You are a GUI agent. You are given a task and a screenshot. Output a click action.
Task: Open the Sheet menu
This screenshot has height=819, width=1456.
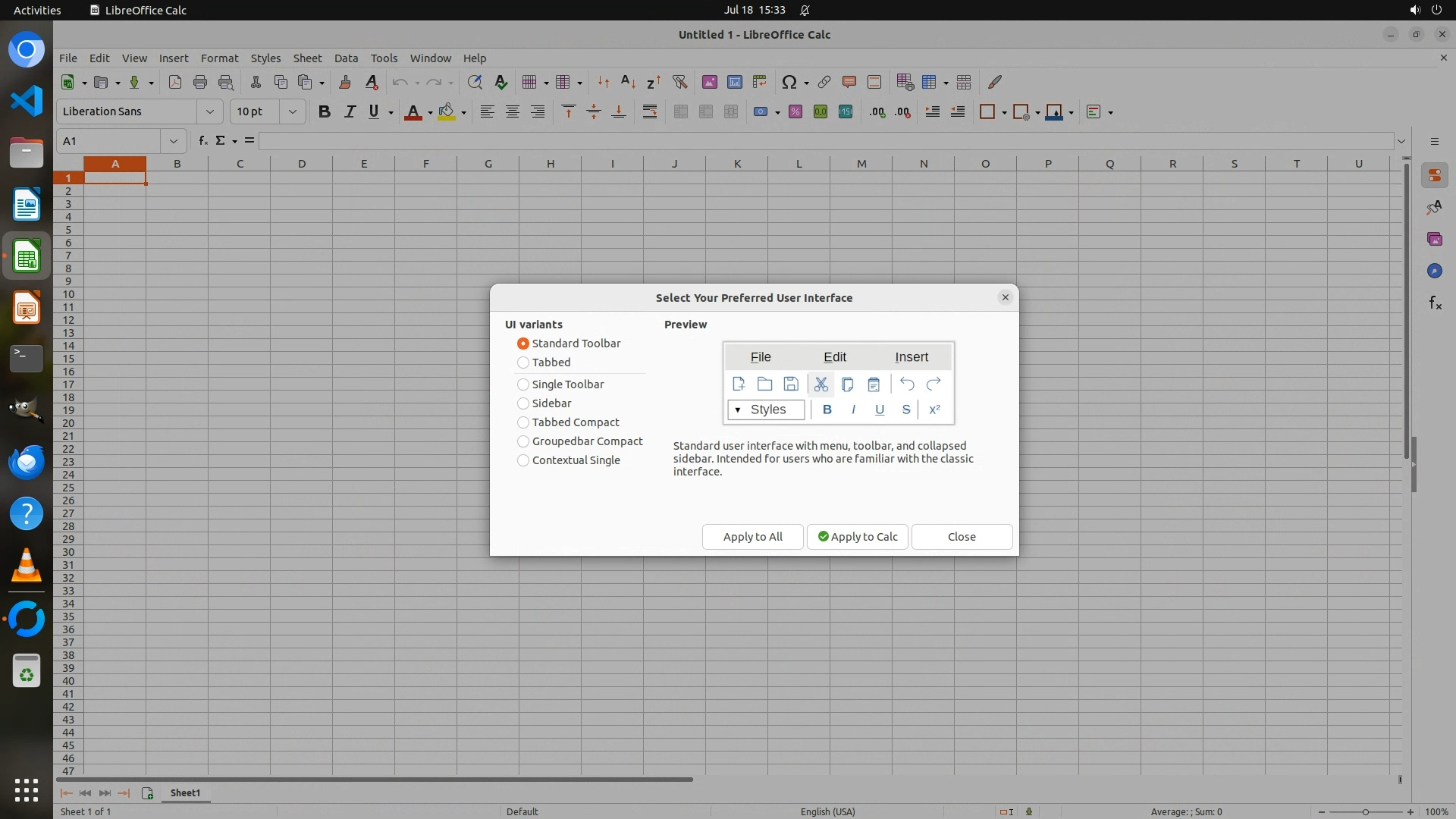coord(307,58)
